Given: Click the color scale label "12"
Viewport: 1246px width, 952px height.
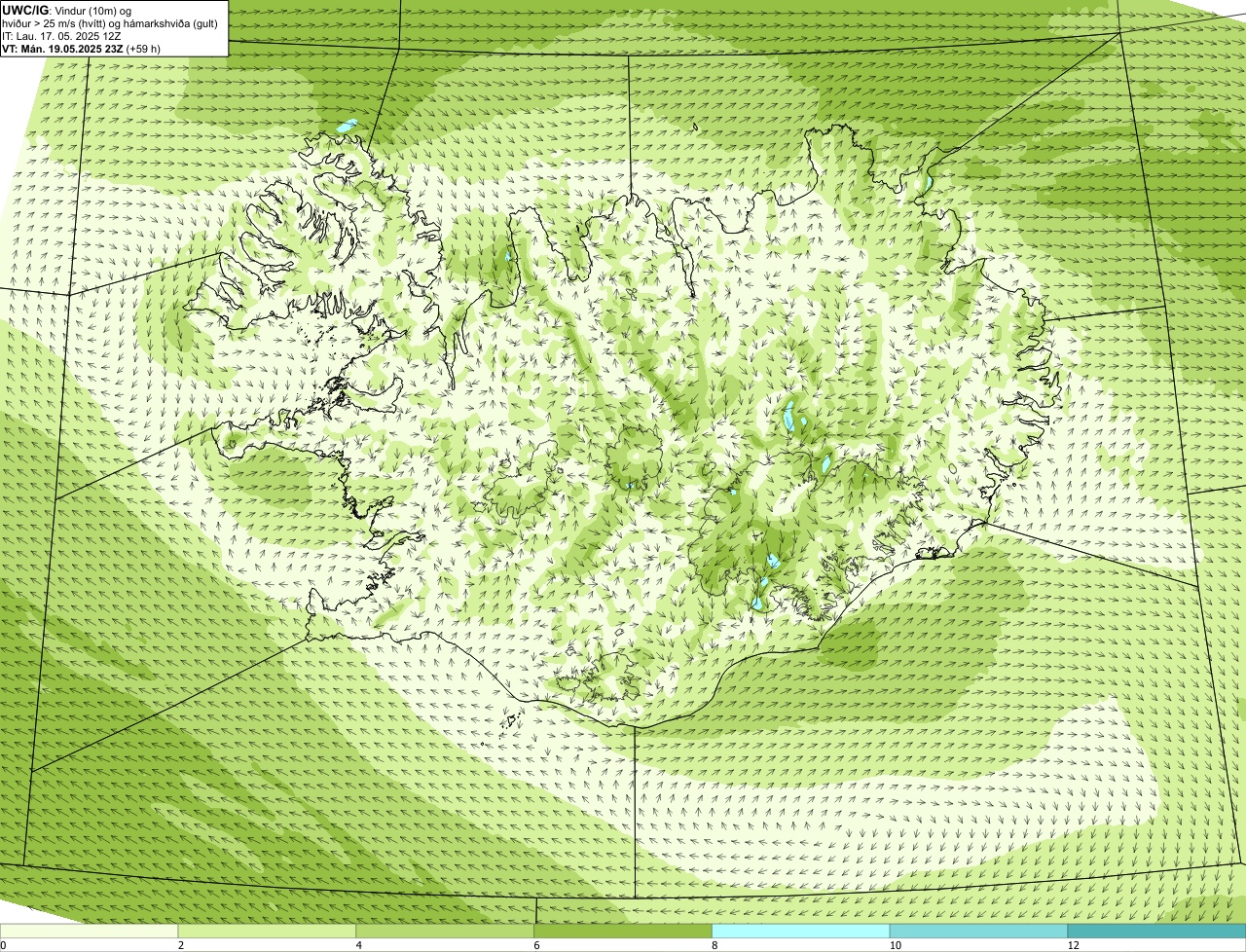Looking at the screenshot, I should [x=1072, y=945].
